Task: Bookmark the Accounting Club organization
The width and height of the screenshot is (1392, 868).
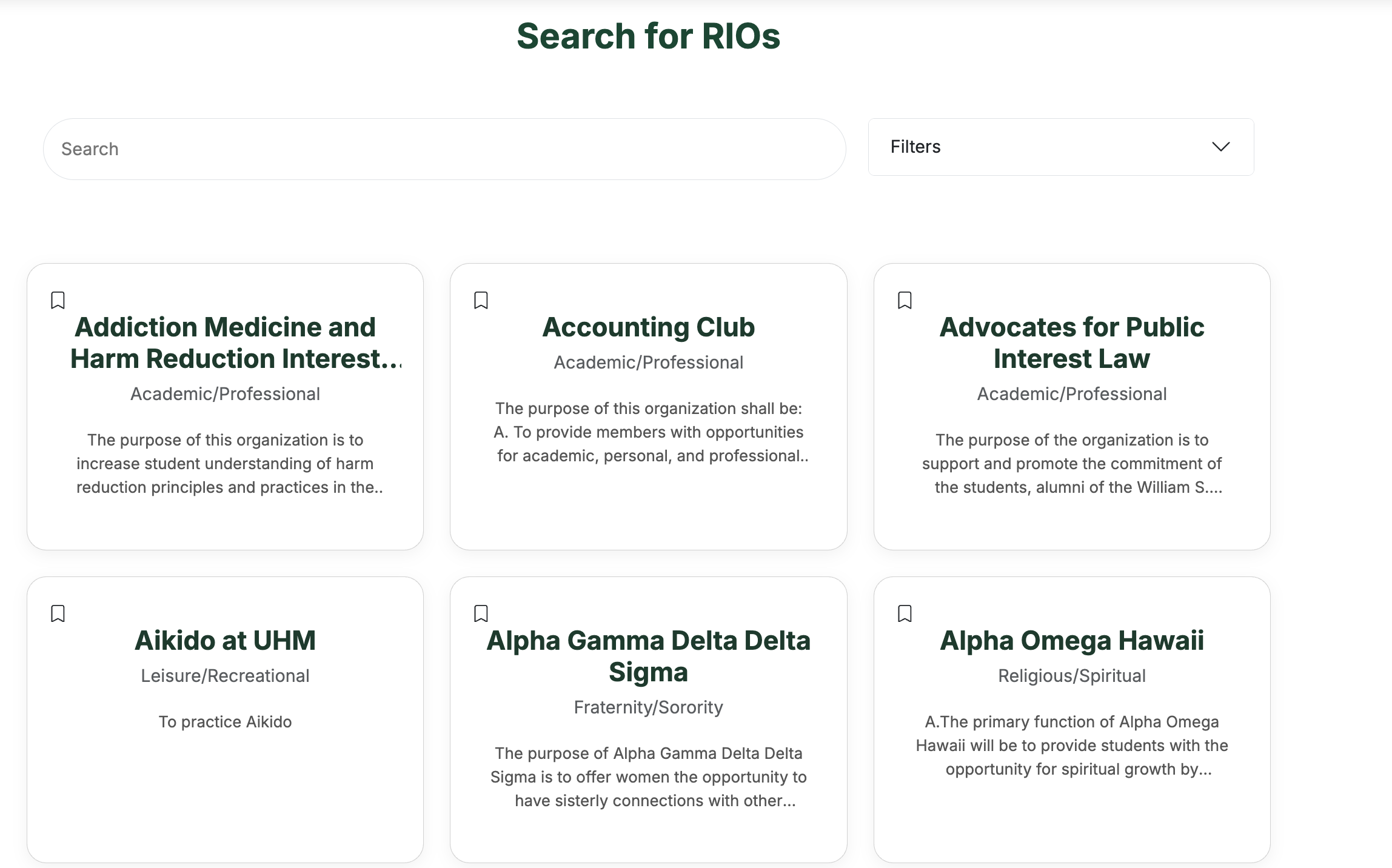Action: tap(481, 300)
